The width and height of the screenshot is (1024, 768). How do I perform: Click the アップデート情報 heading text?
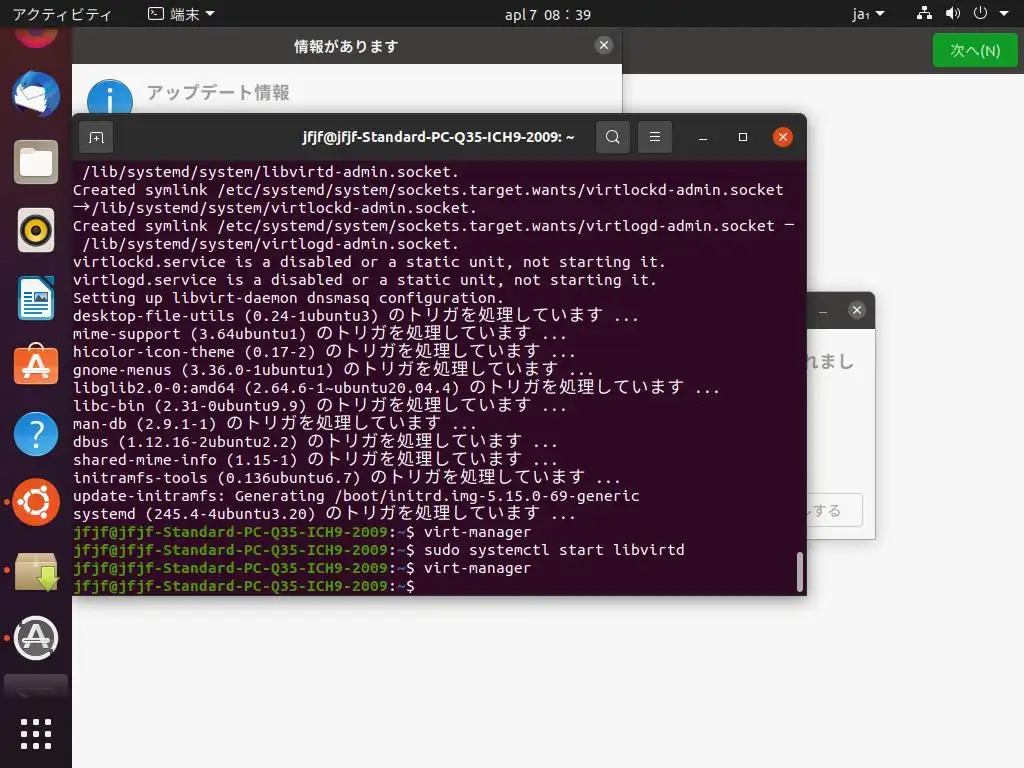coord(217,93)
